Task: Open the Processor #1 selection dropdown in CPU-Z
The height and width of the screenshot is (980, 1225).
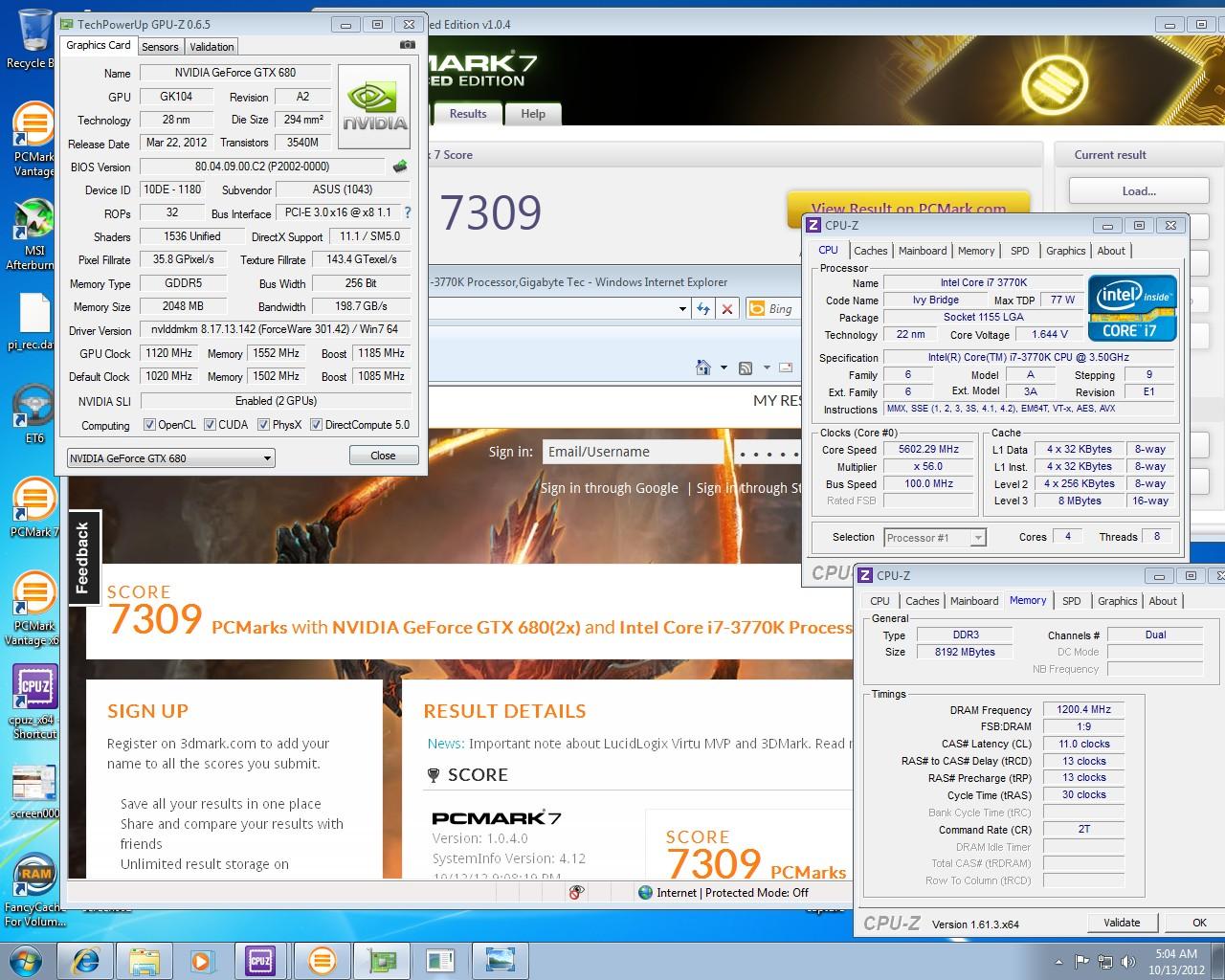Action: [934, 538]
